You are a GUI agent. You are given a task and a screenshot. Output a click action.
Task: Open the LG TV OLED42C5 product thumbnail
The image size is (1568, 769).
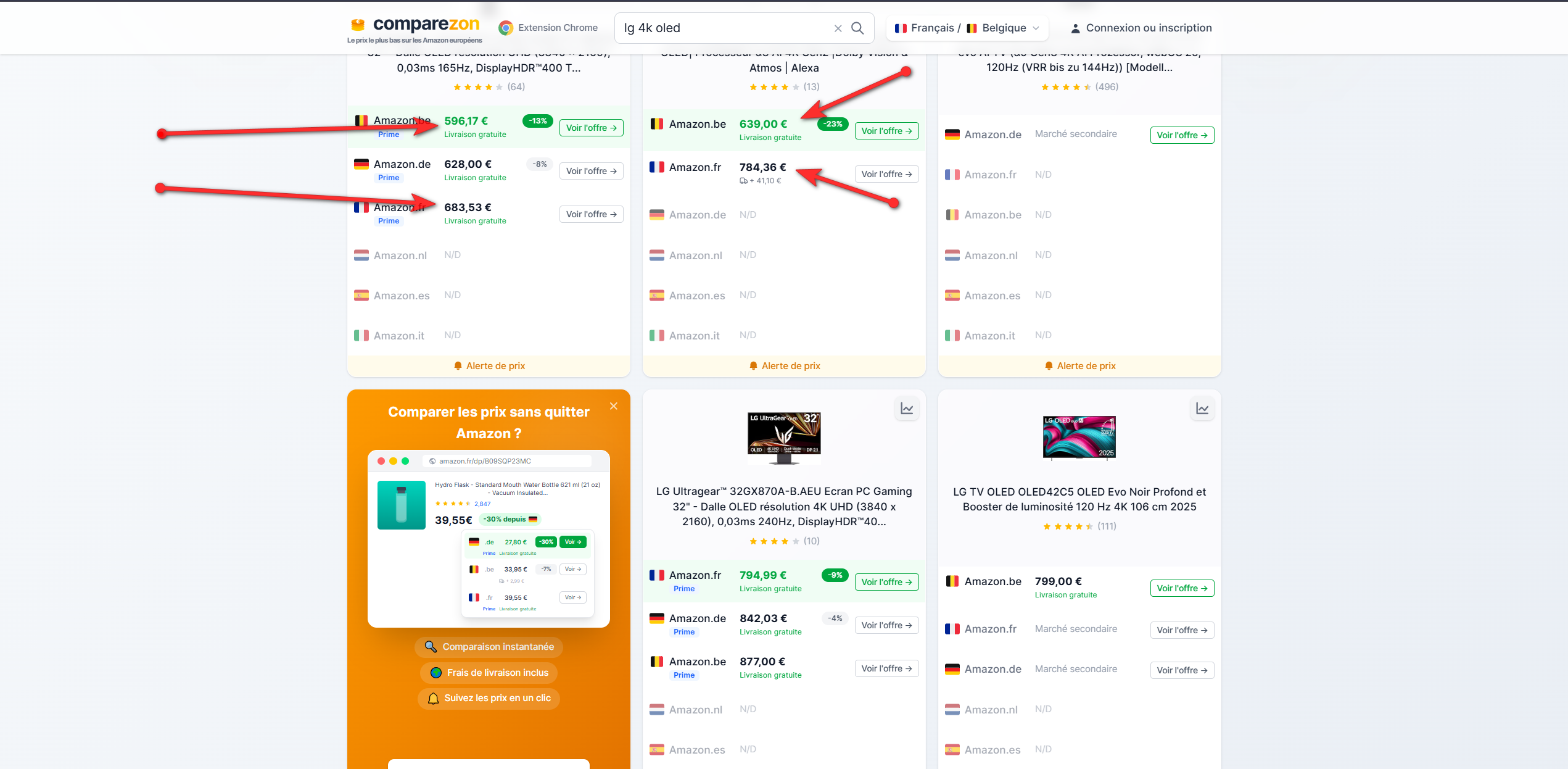[x=1079, y=438]
